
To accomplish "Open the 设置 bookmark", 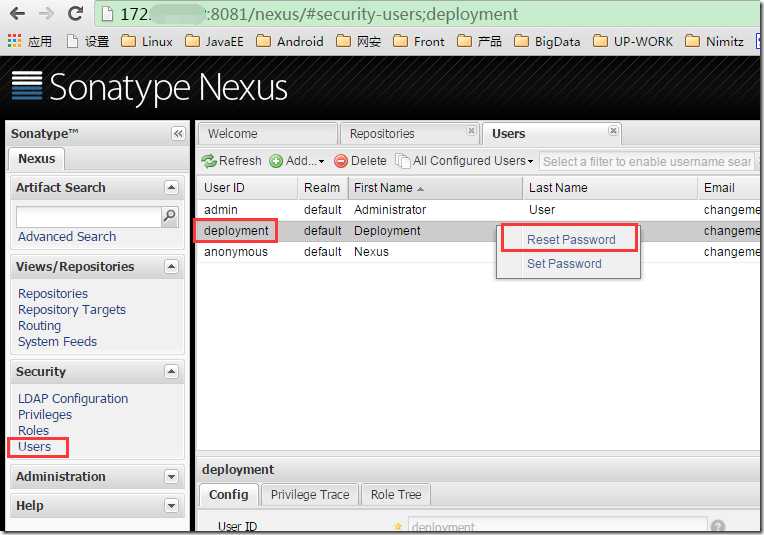I will (x=88, y=41).
